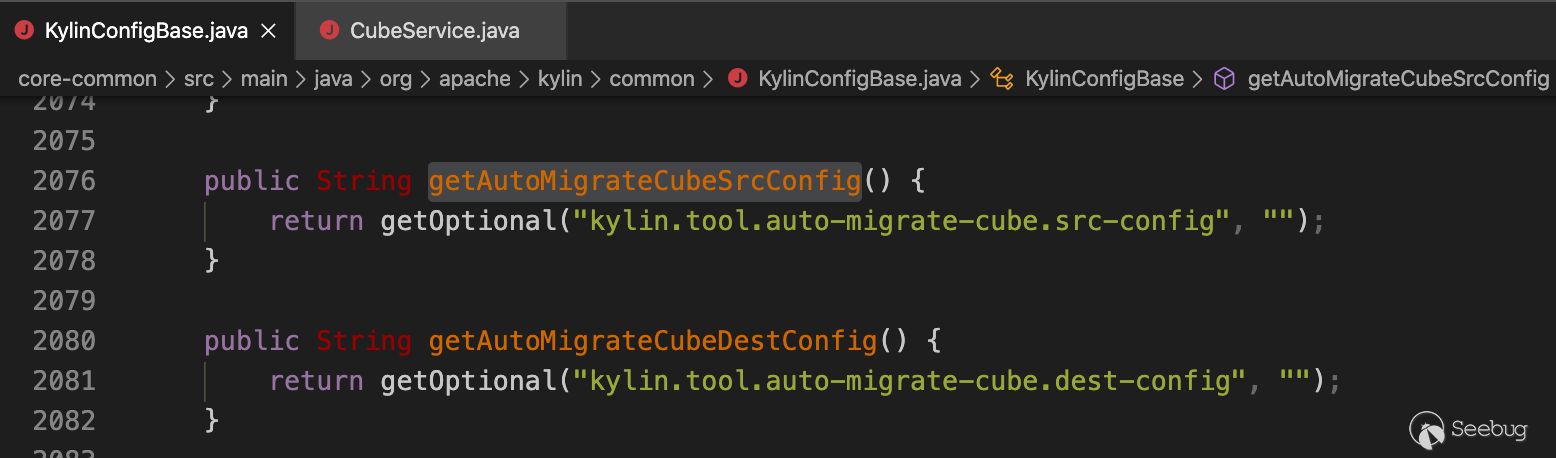Click the Java file icon in breadcrumb
Image resolution: width=1556 pixels, height=458 pixels.
pyautogui.click(x=738, y=79)
